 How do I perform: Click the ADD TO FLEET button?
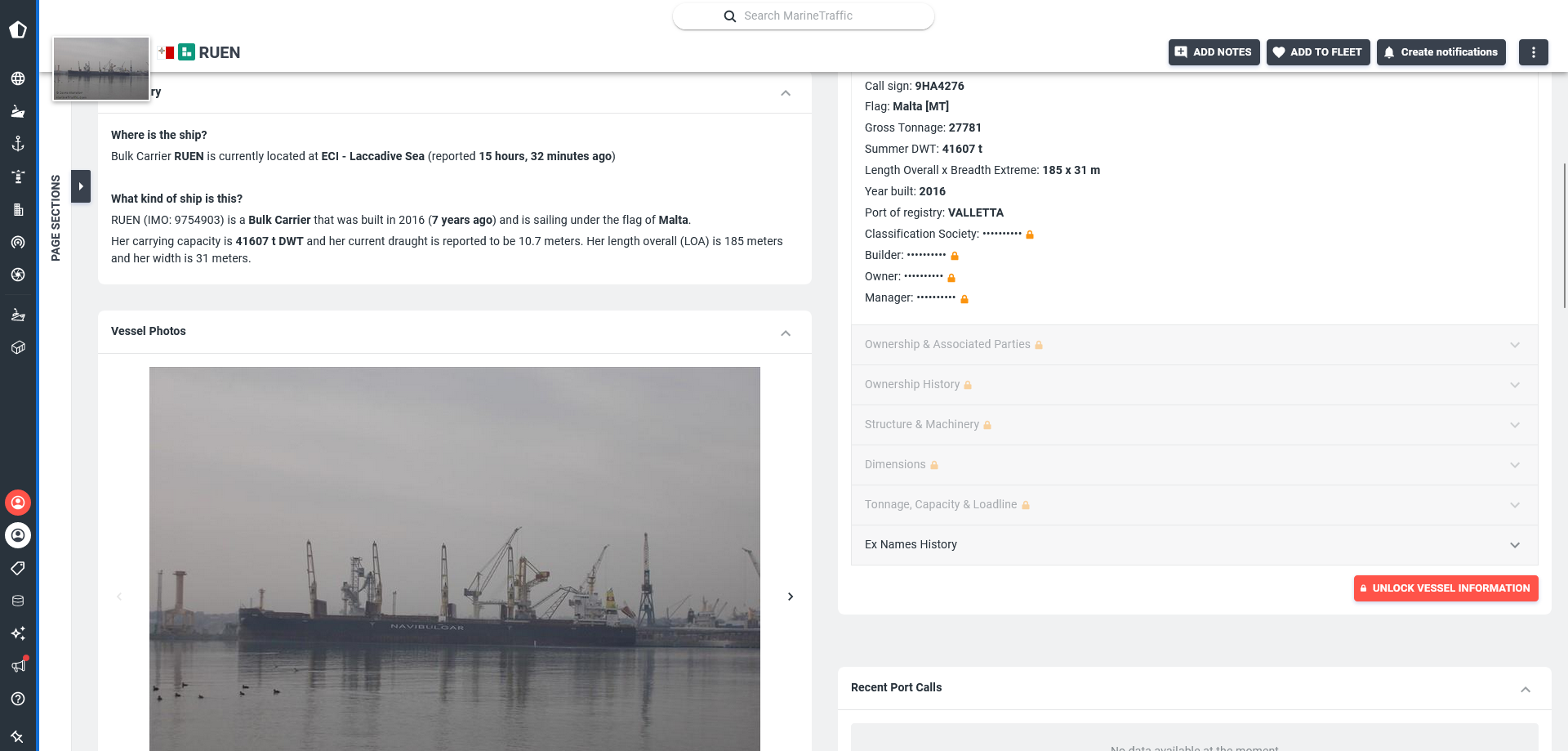1318,52
